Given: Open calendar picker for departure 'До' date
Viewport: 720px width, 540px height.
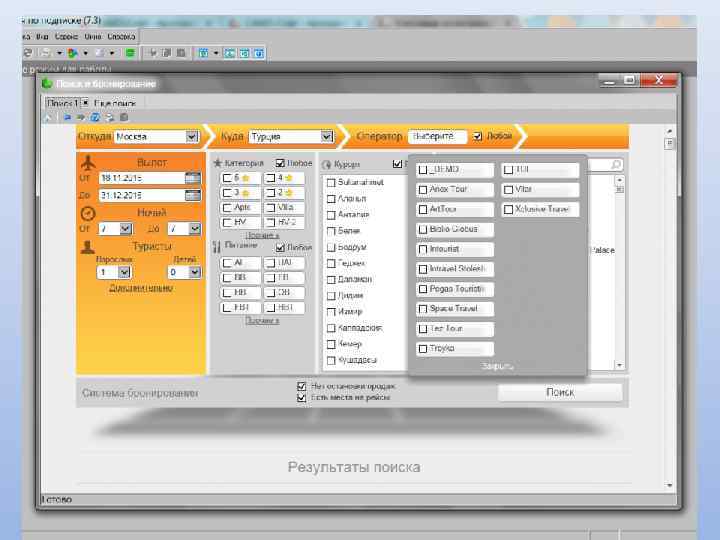Looking at the screenshot, I should click(x=193, y=195).
